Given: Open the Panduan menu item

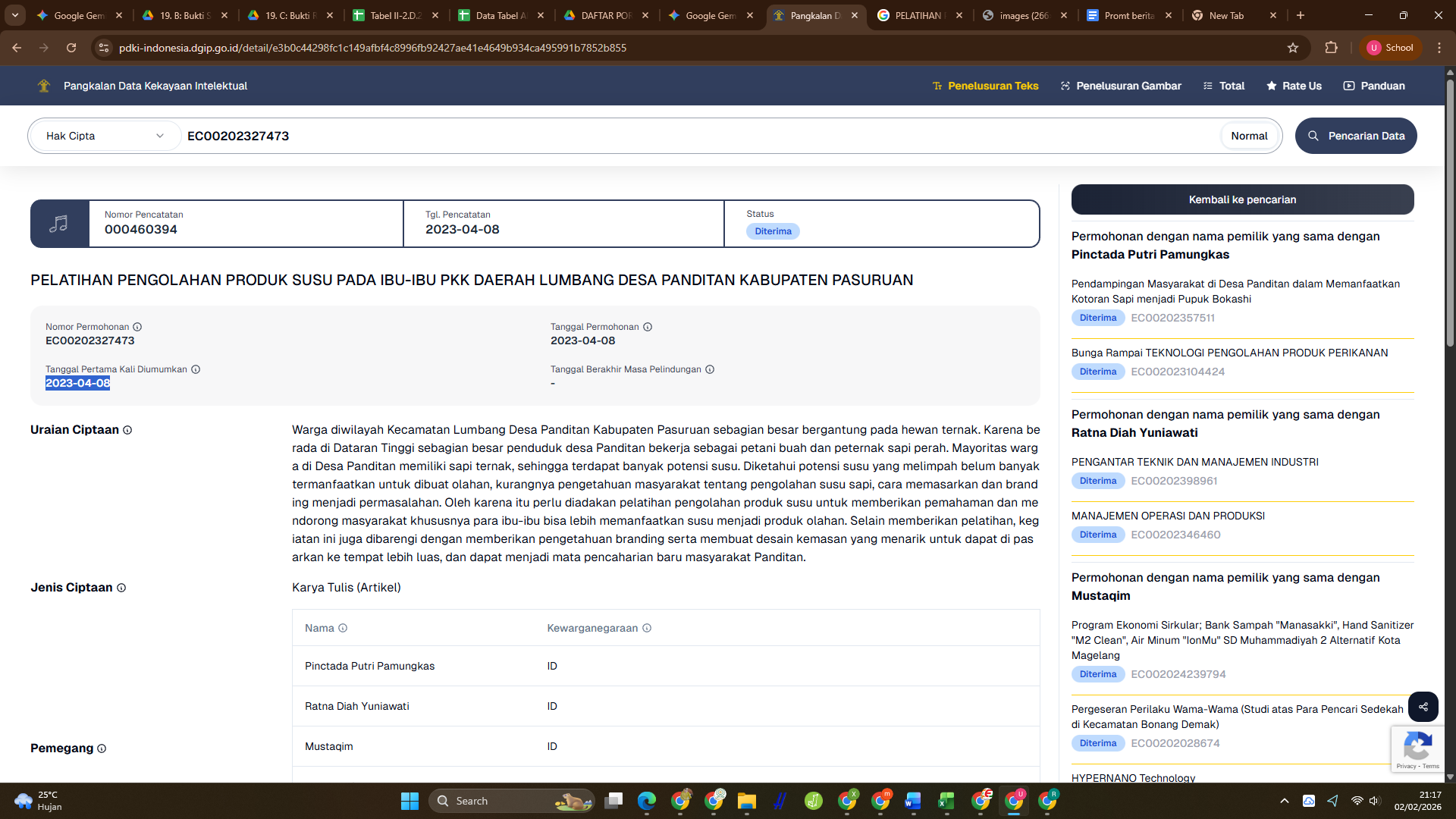Looking at the screenshot, I should pos(1374,86).
